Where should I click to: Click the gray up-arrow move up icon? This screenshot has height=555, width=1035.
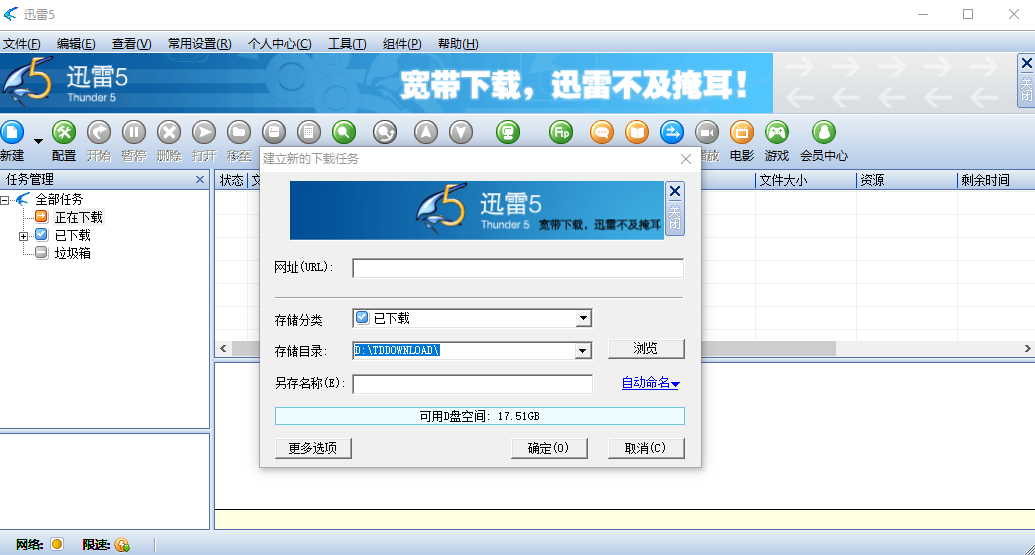coord(426,133)
